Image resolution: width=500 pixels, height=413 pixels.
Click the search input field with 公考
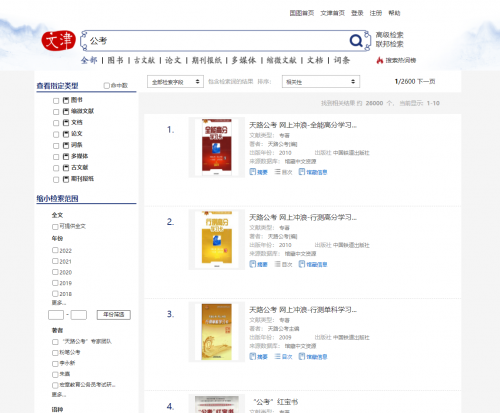217,41
